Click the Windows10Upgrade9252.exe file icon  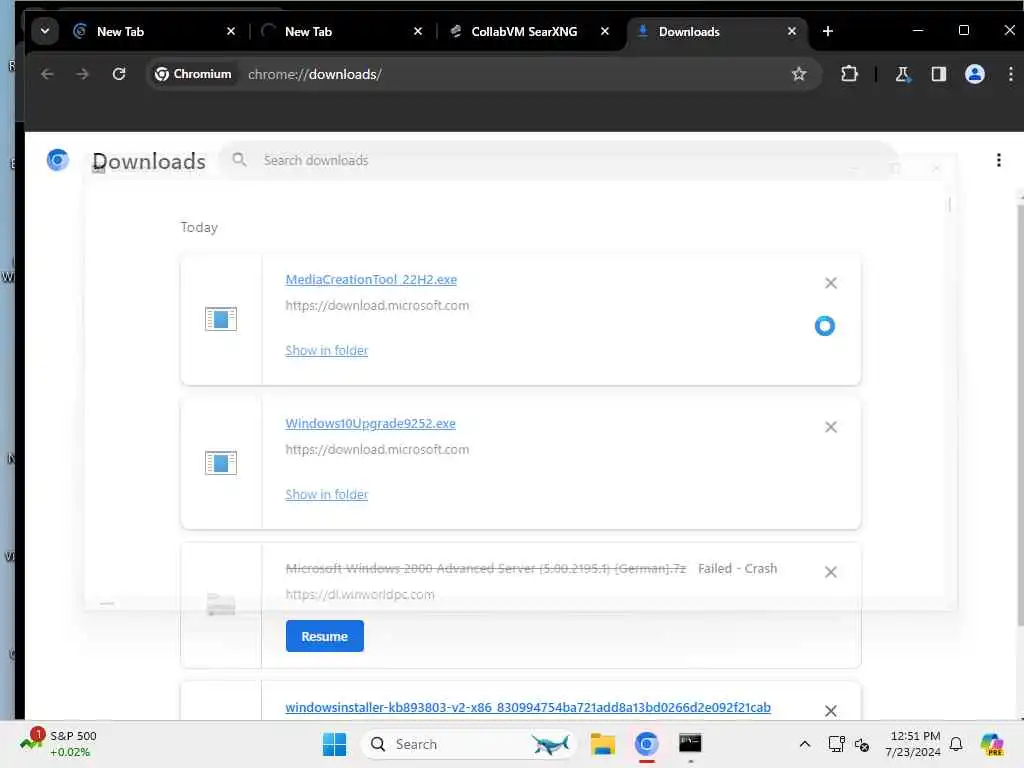tap(221, 463)
